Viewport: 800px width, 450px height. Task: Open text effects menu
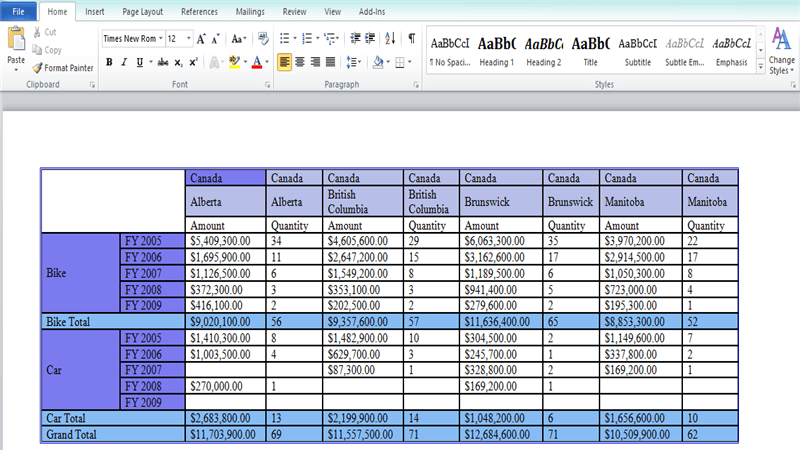(214, 62)
